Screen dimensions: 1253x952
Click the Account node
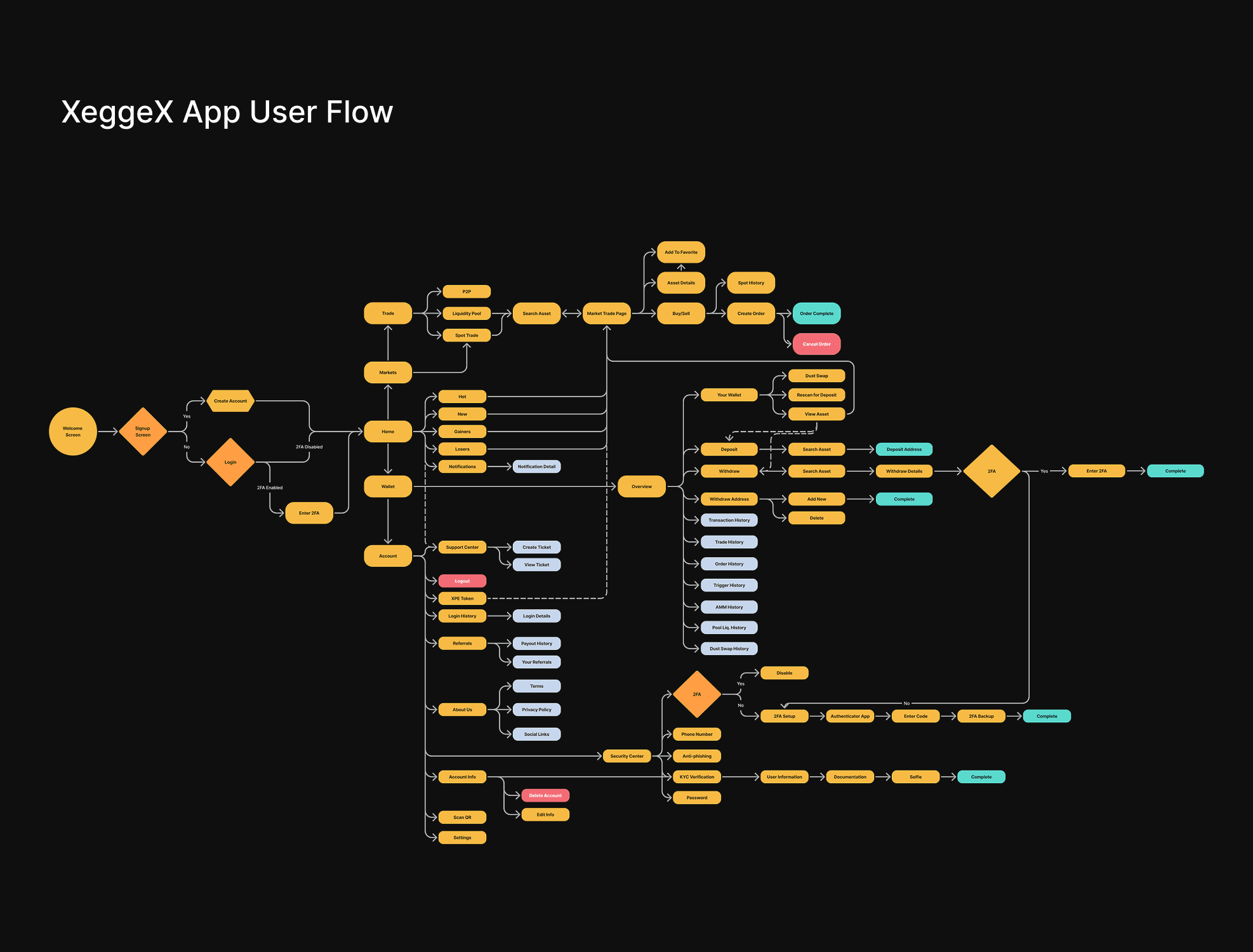pyautogui.click(x=388, y=556)
